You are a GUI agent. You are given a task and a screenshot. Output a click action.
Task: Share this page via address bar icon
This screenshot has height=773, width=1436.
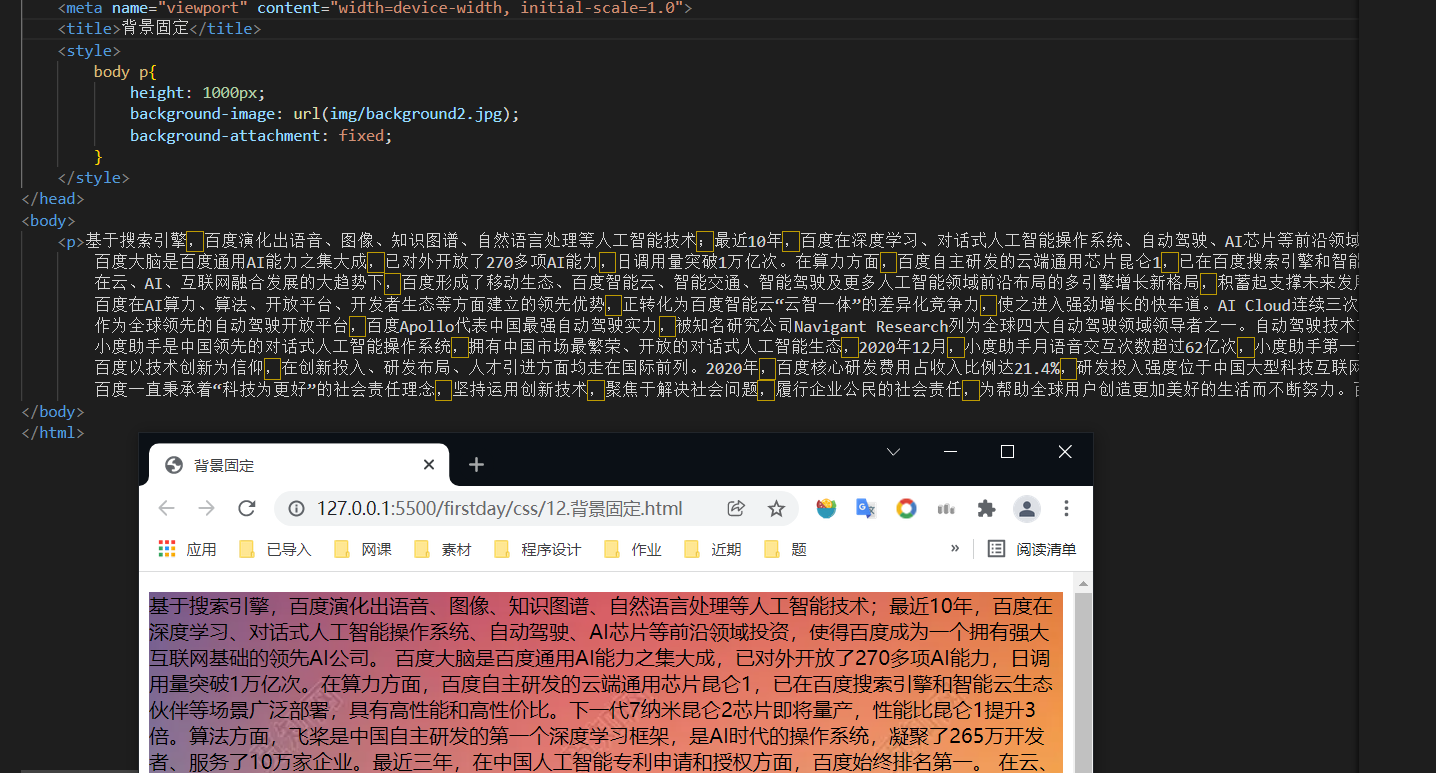(x=736, y=508)
